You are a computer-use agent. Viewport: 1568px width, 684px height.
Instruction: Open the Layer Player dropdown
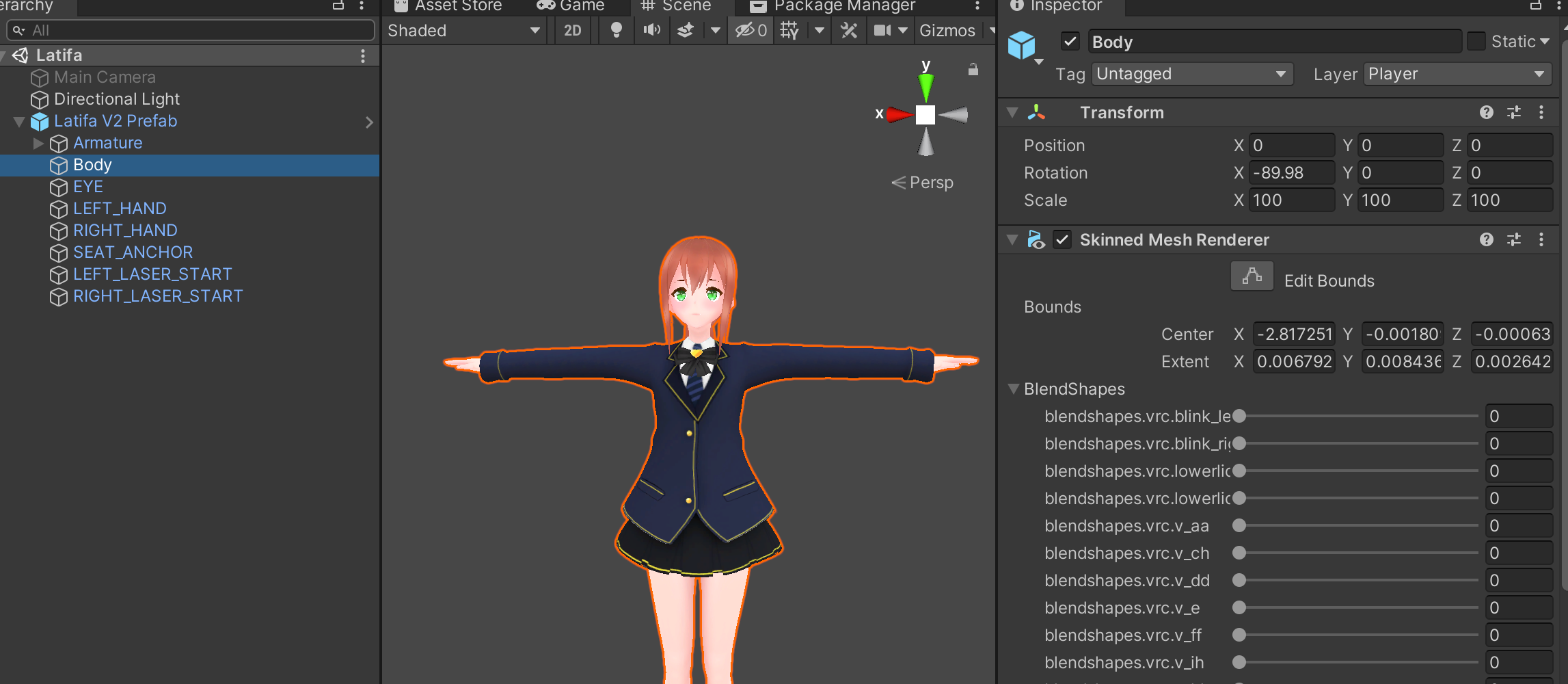pyautogui.click(x=1458, y=74)
